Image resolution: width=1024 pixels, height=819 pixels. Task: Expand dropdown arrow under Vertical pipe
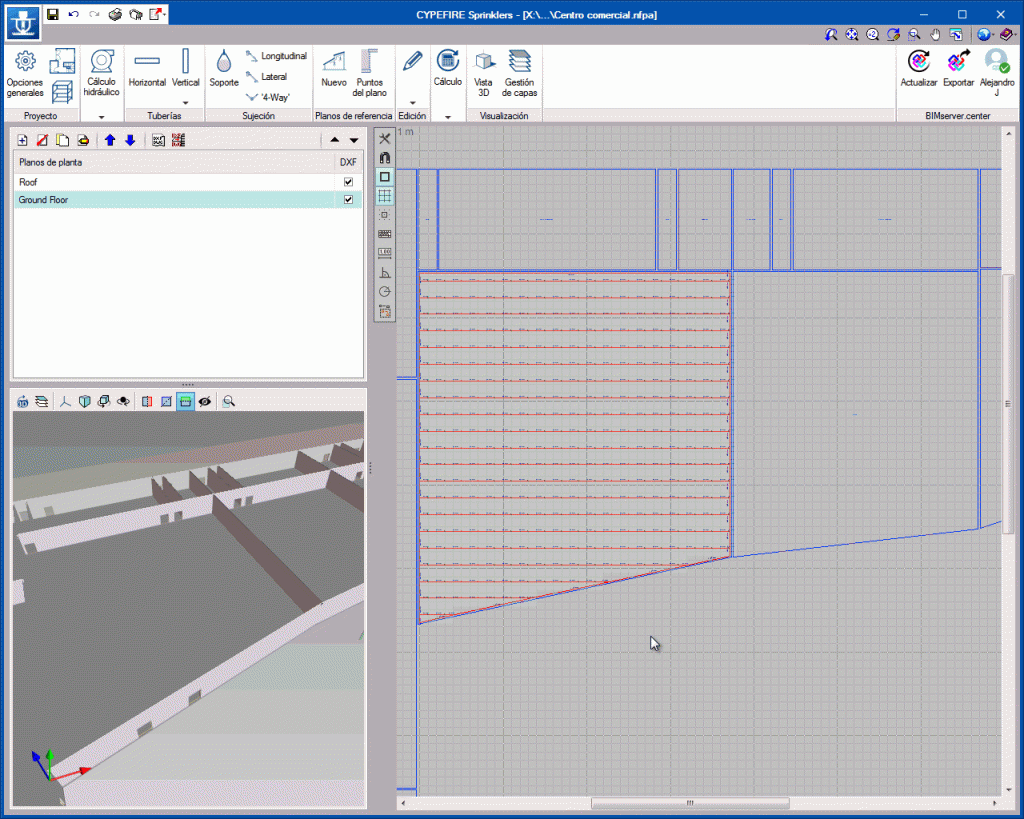coord(185,102)
